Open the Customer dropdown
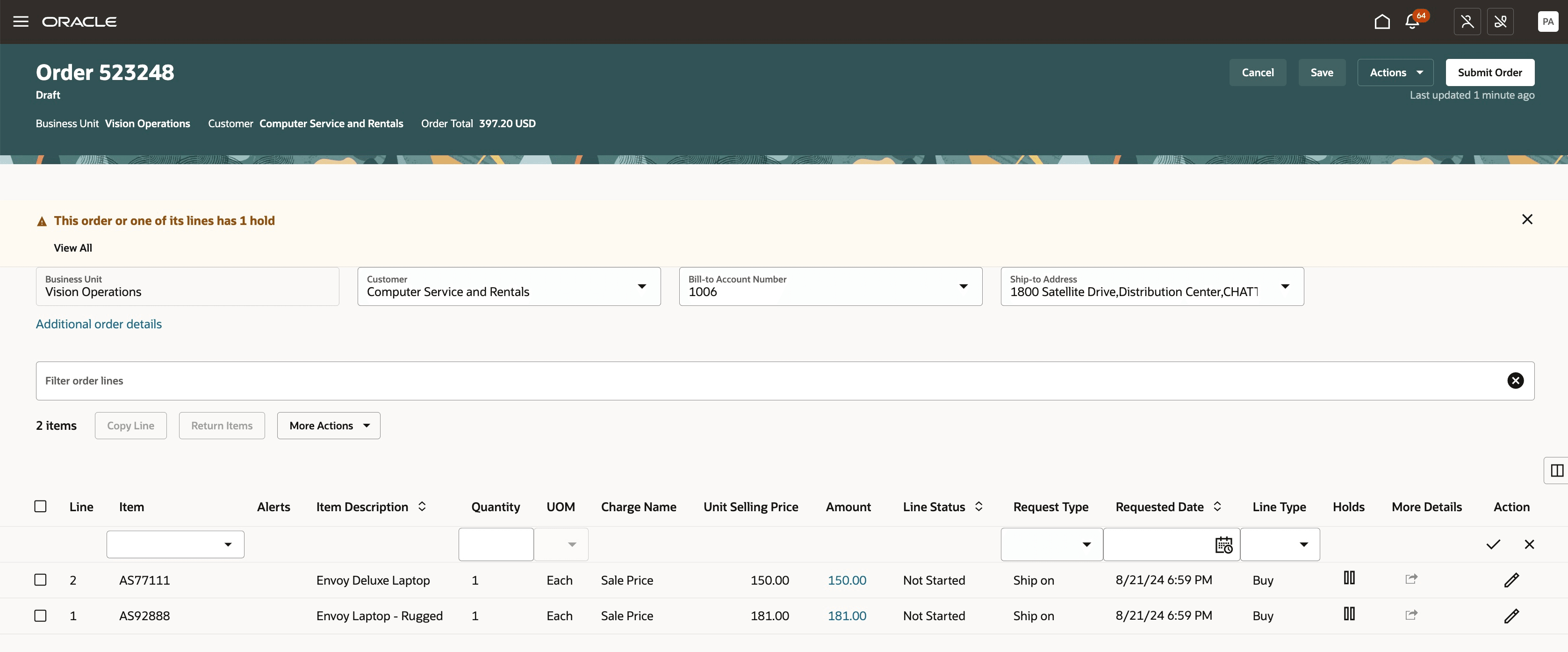The width and height of the screenshot is (1568, 652). click(x=641, y=287)
